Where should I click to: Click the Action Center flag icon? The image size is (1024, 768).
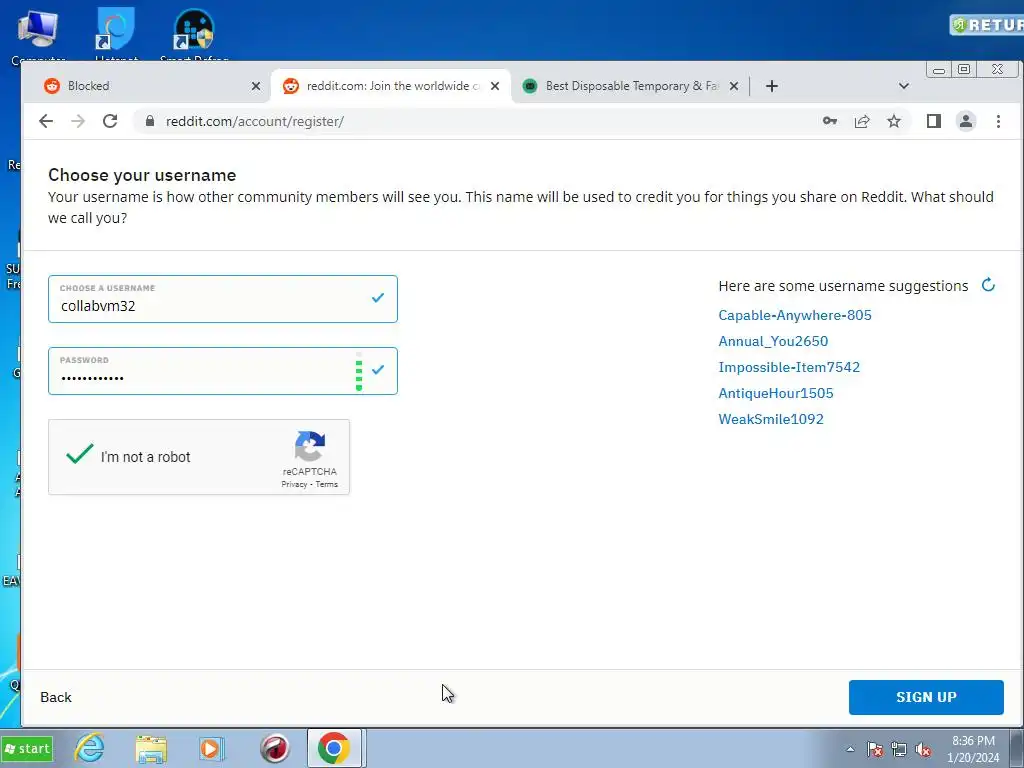[x=875, y=749]
